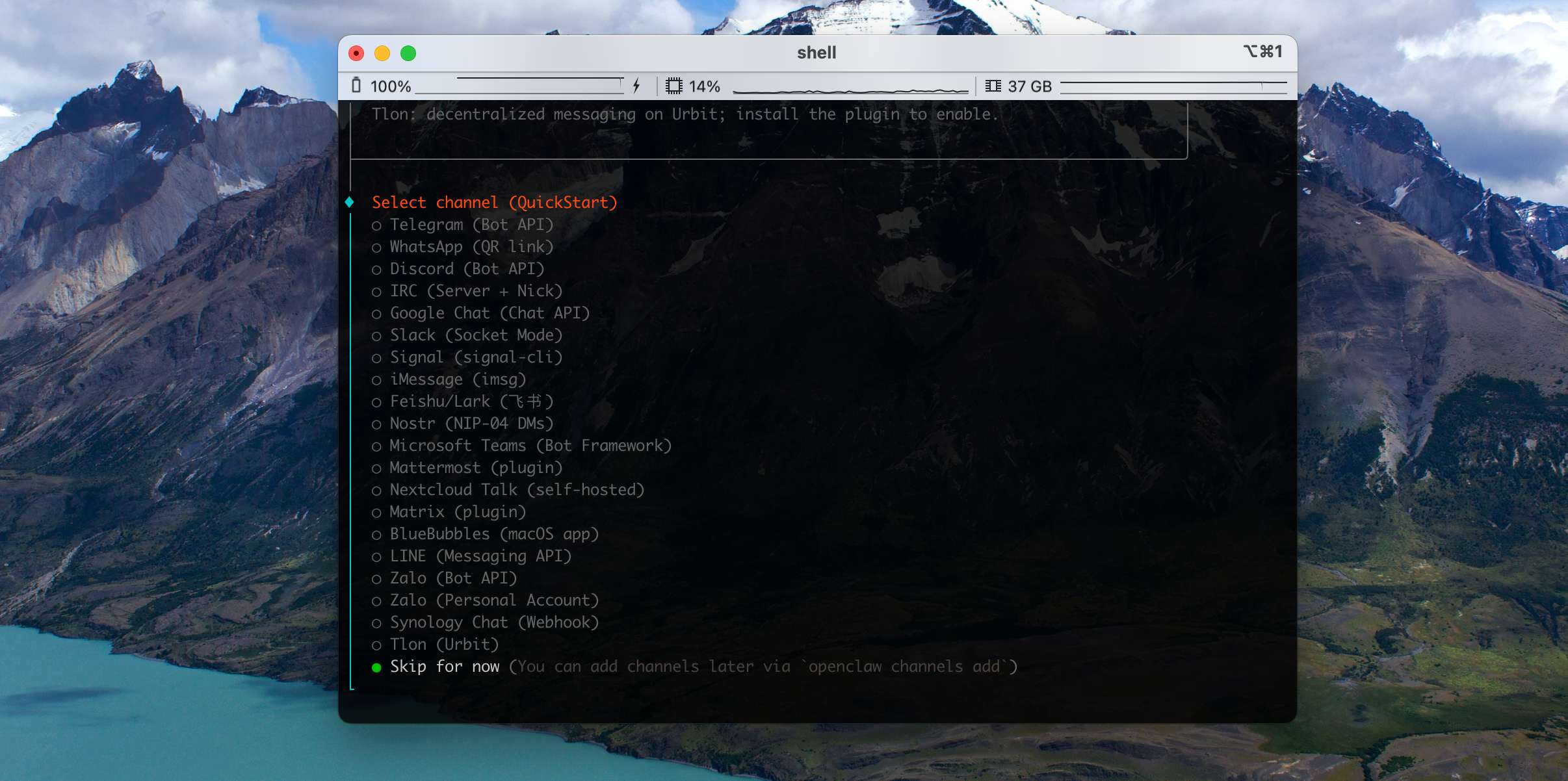Select the Slack (Socket Mode) channel

click(477, 335)
